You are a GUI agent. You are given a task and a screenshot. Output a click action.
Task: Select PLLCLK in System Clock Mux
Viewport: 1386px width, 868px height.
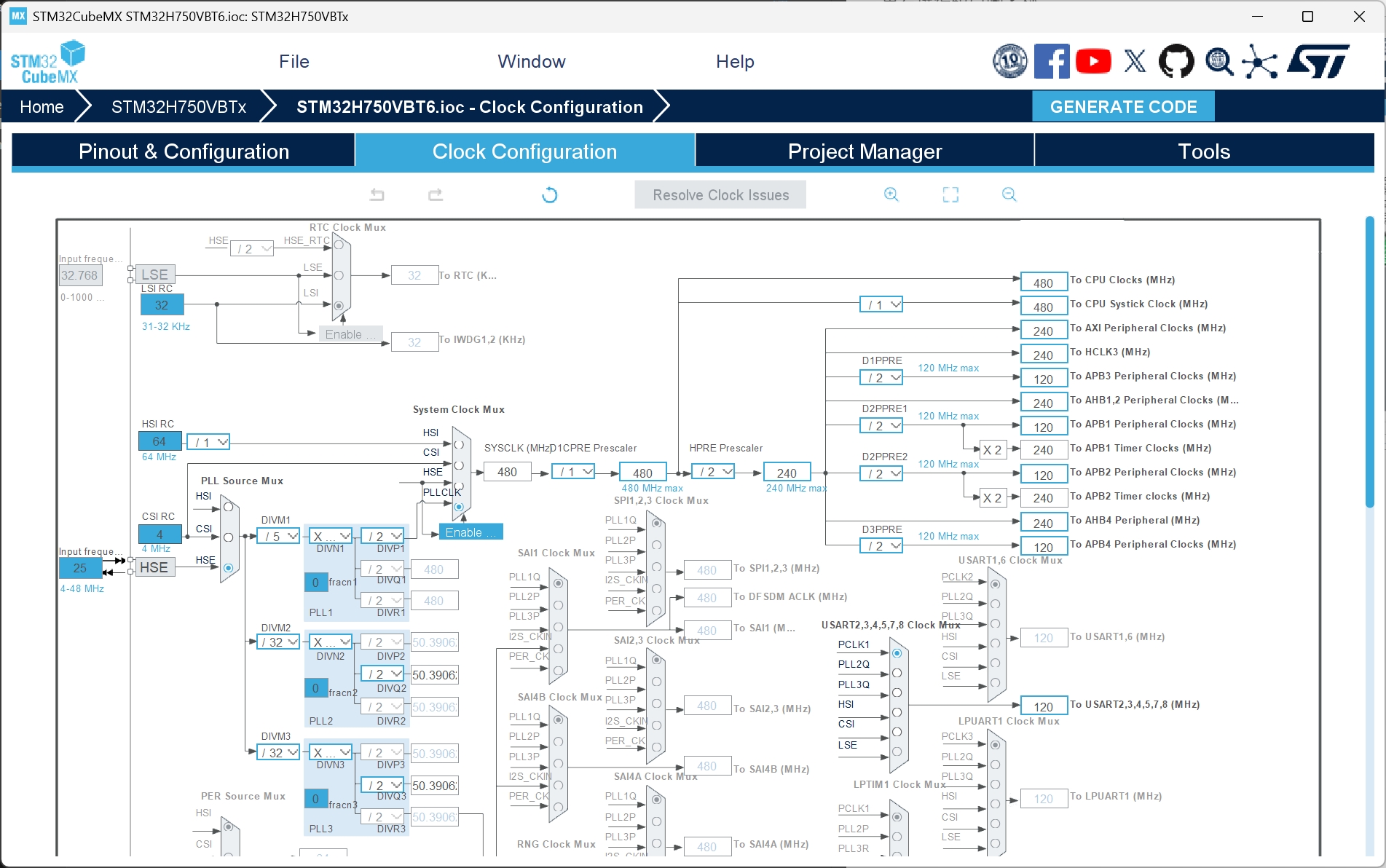[459, 507]
